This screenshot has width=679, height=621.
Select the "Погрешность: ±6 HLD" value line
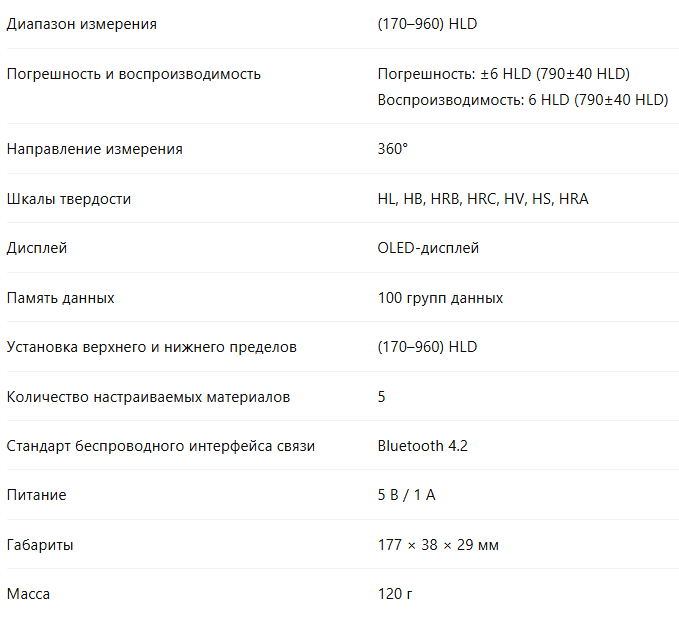[503, 74]
